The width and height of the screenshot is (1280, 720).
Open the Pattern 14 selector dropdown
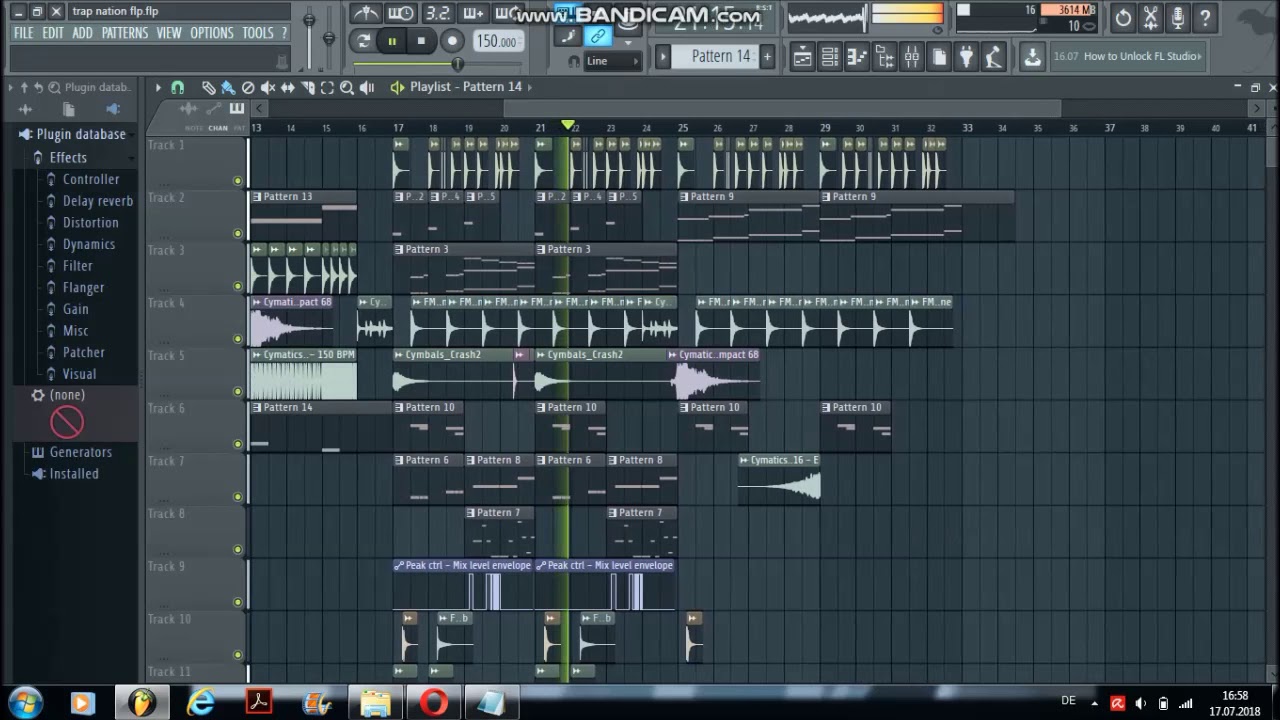[x=721, y=56]
